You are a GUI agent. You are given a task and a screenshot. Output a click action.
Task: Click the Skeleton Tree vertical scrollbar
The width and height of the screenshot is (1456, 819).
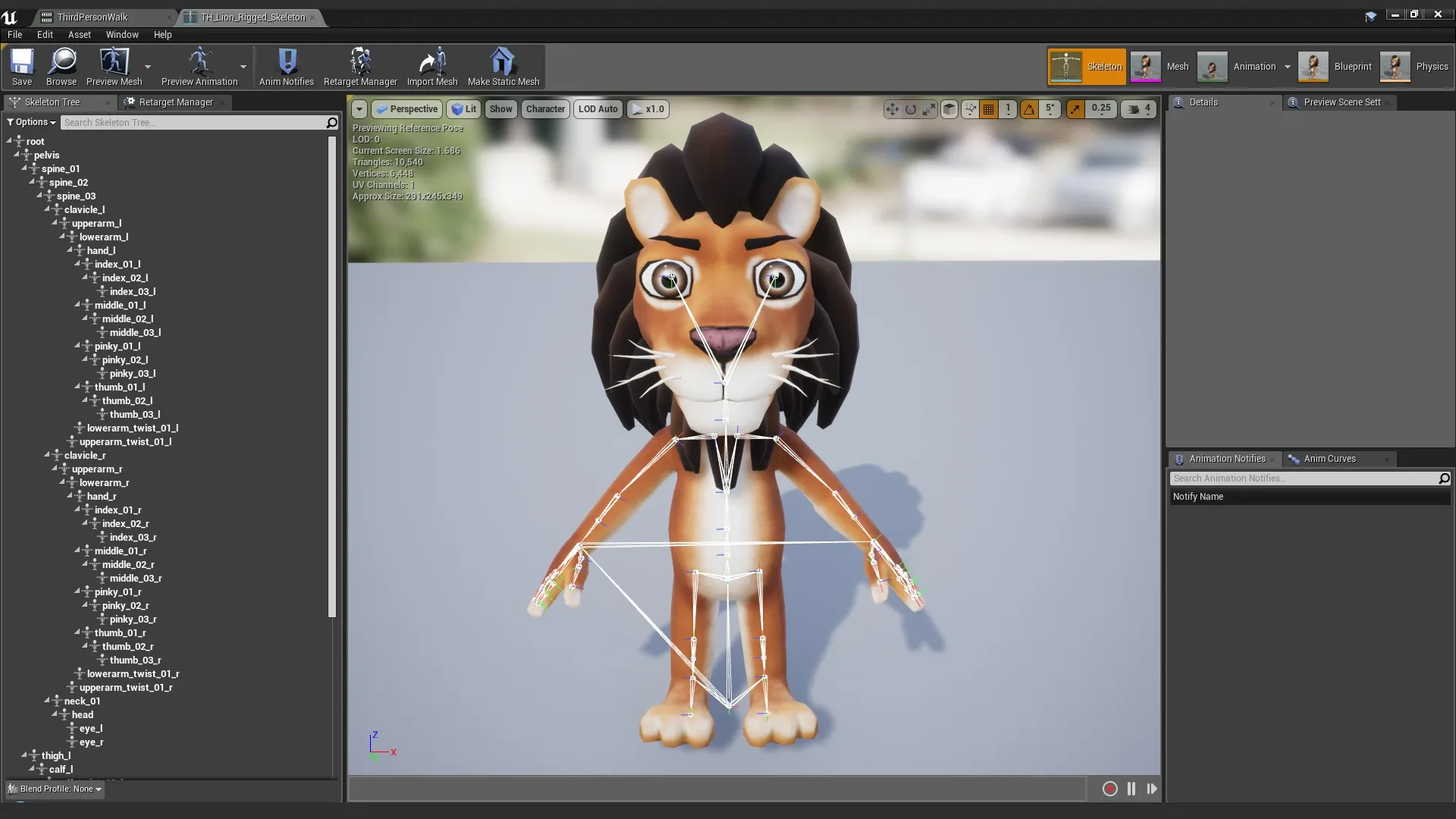click(x=331, y=378)
